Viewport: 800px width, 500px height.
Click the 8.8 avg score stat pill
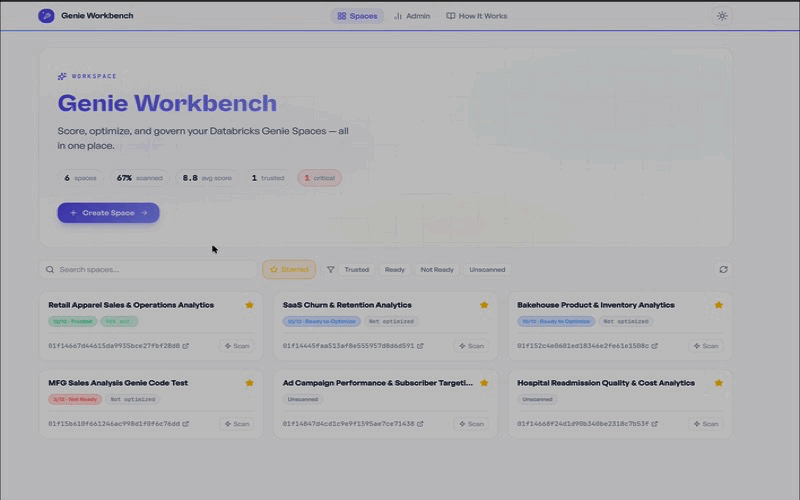(207, 178)
